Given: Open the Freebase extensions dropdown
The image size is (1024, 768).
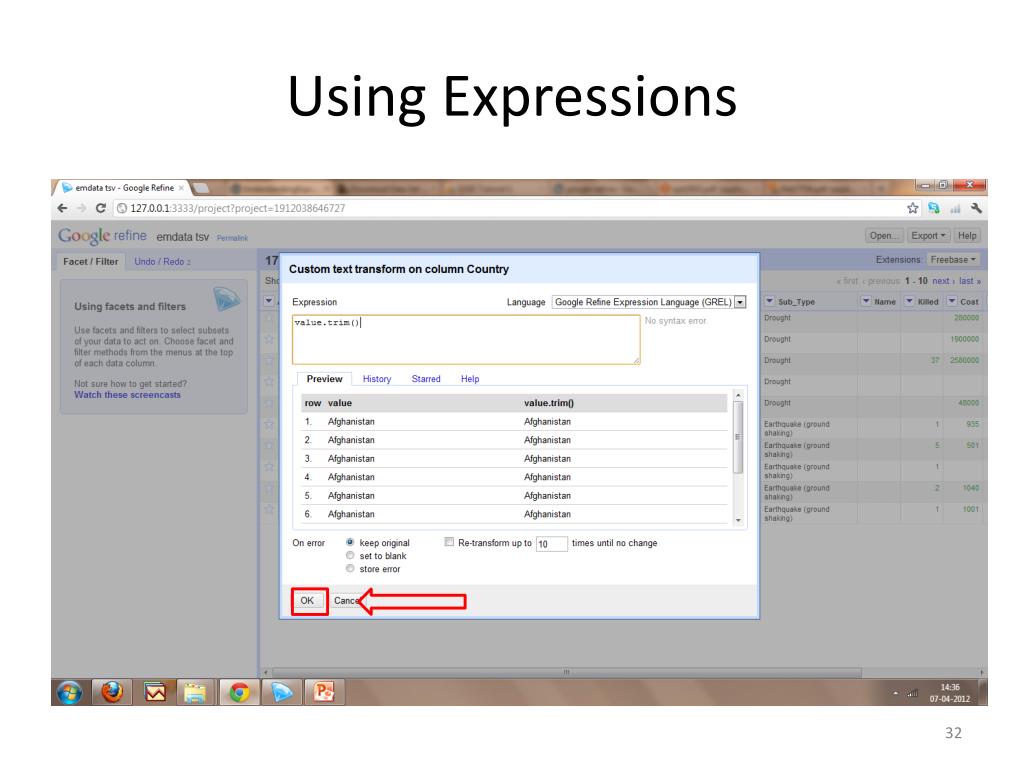Looking at the screenshot, I should click(953, 259).
